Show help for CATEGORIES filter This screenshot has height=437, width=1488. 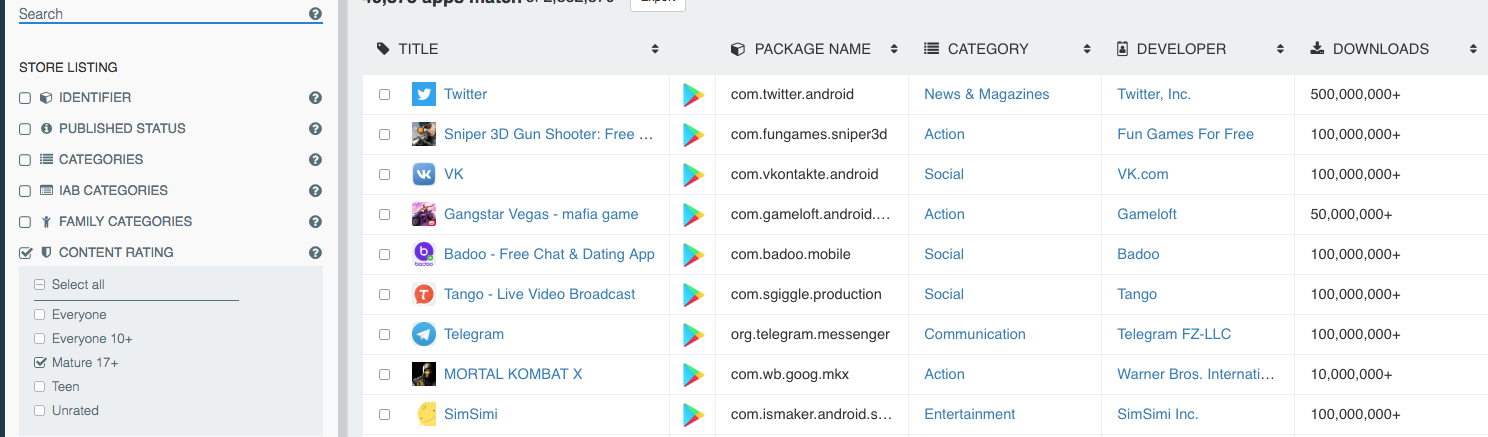coord(315,160)
